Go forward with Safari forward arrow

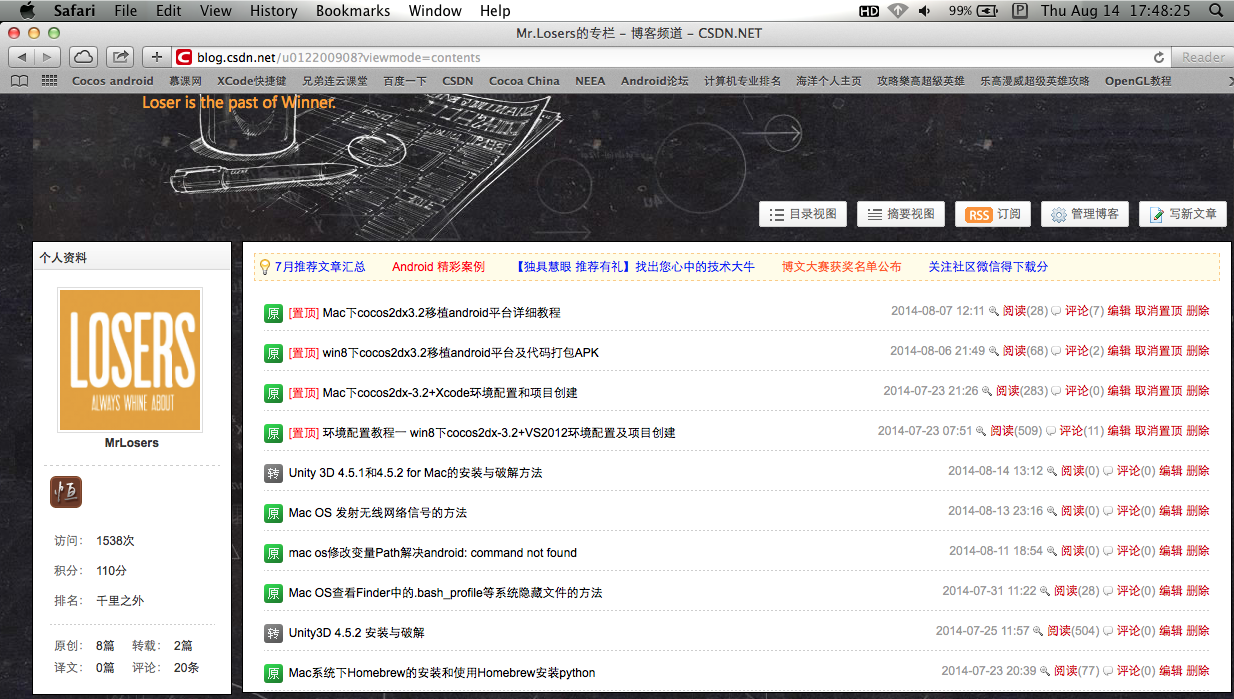[48, 57]
